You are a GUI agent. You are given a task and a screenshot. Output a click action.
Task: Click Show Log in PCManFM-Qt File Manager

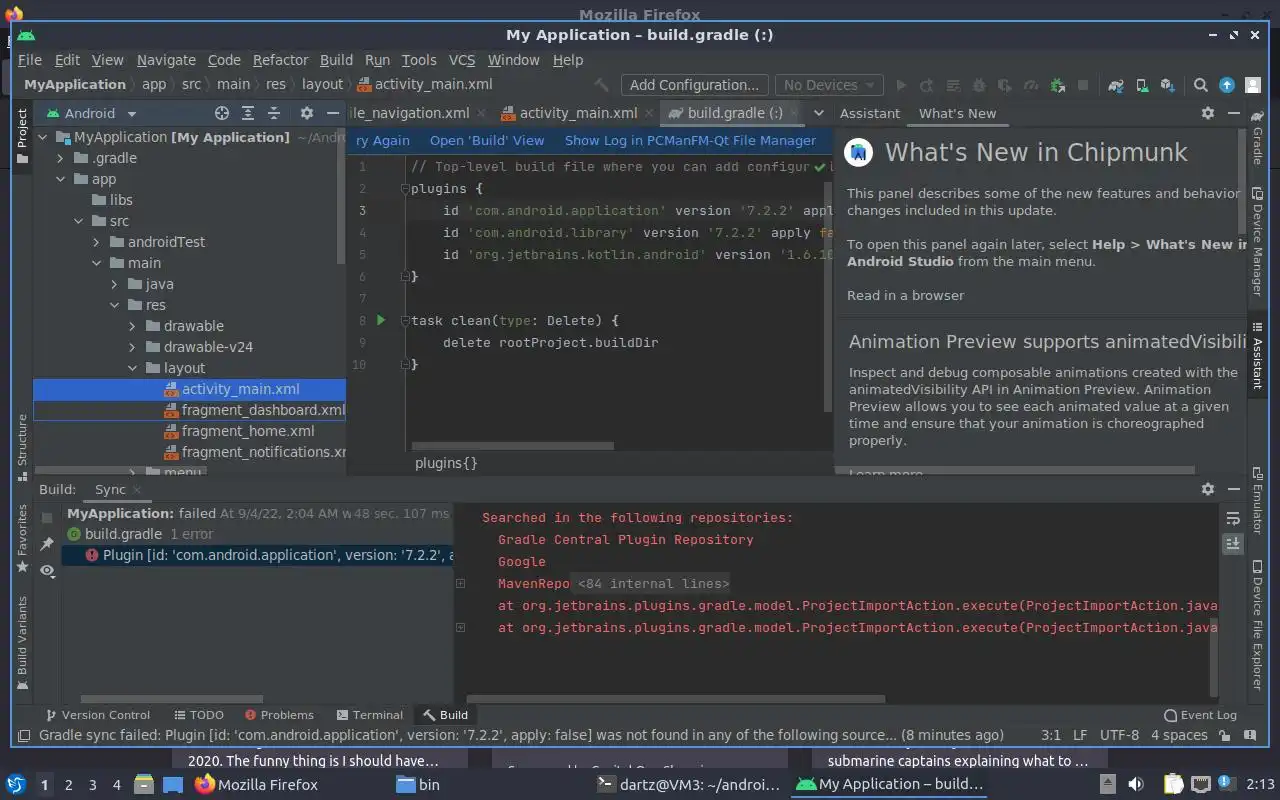[690, 140]
